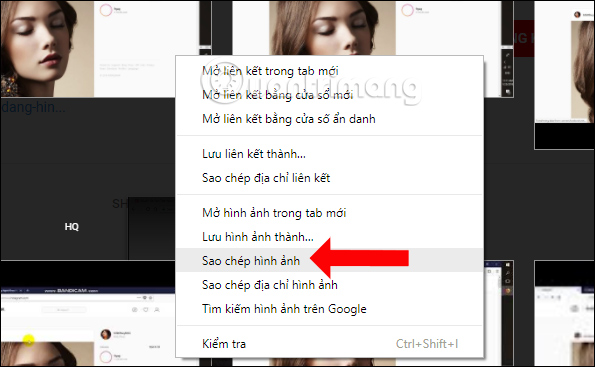Select 'Tìm kiếm hình ảnh trên Google'
The image size is (595, 367).
[x=329, y=309]
